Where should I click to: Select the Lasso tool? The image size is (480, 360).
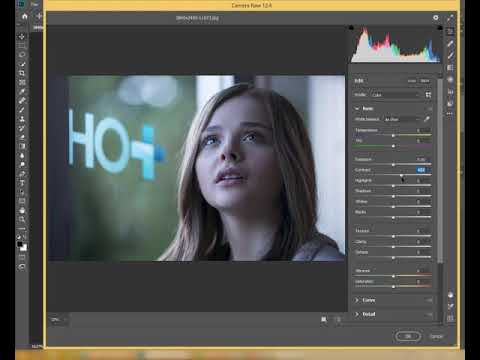(22, 54)
